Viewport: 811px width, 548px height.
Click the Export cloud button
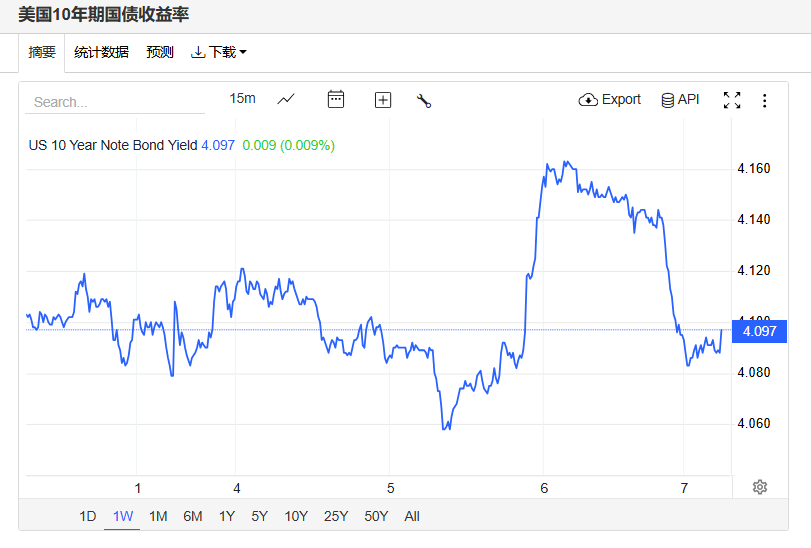tap(609, 99)
